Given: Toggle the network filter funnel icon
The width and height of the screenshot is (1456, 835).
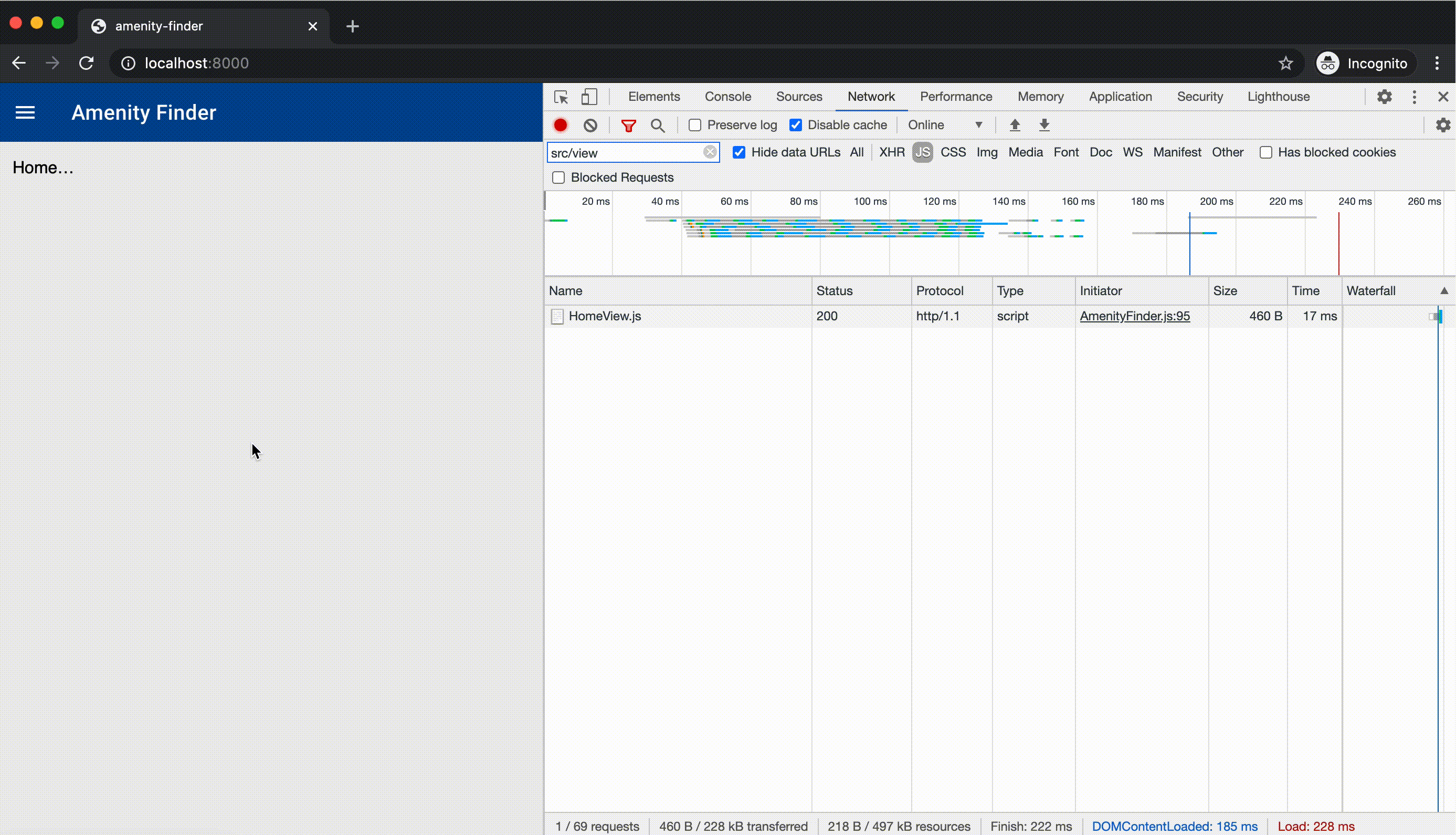Looking at the screenshot, I should [629, 125].
